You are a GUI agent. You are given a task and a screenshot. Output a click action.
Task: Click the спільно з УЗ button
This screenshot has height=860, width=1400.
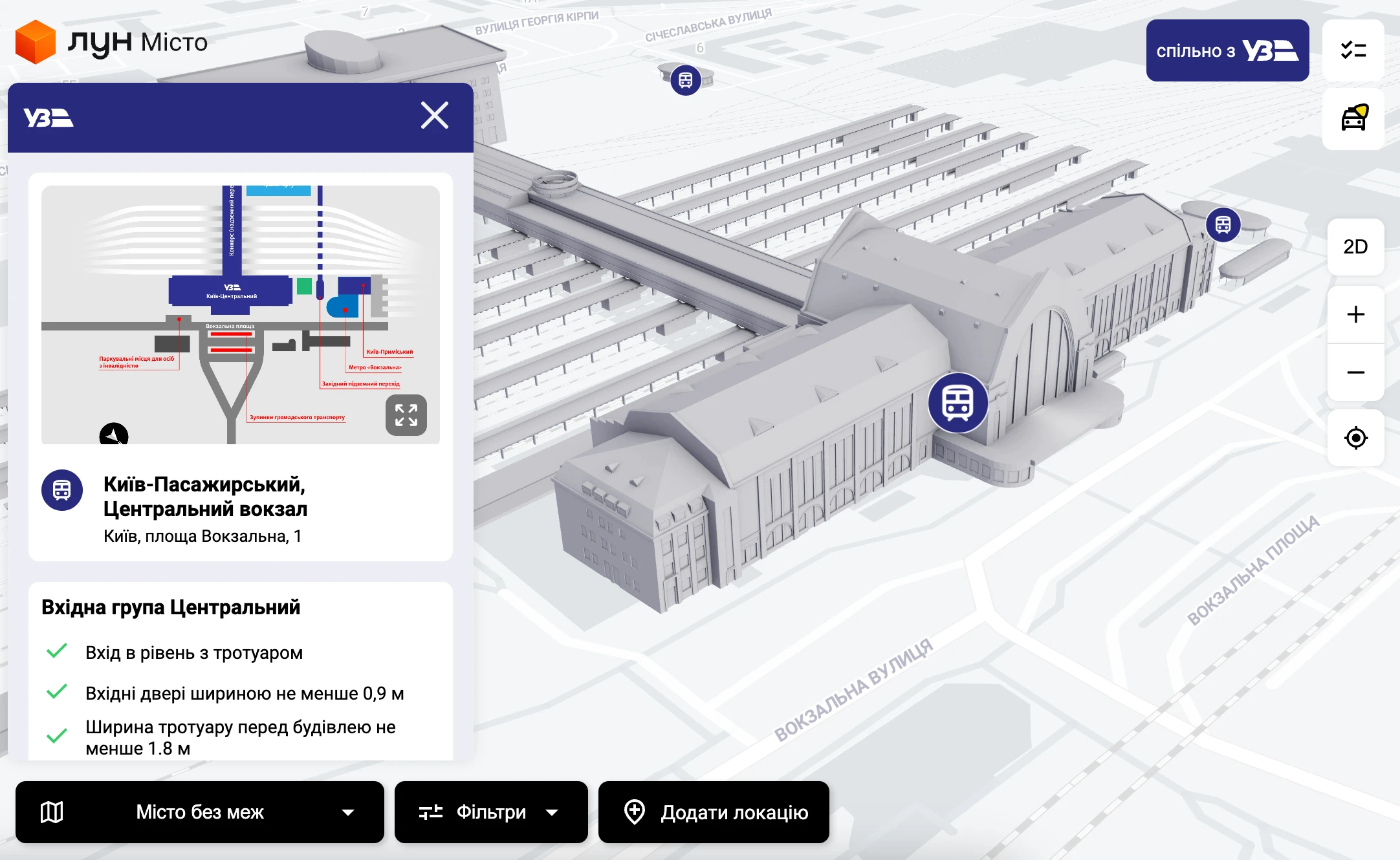[1227, 50]
